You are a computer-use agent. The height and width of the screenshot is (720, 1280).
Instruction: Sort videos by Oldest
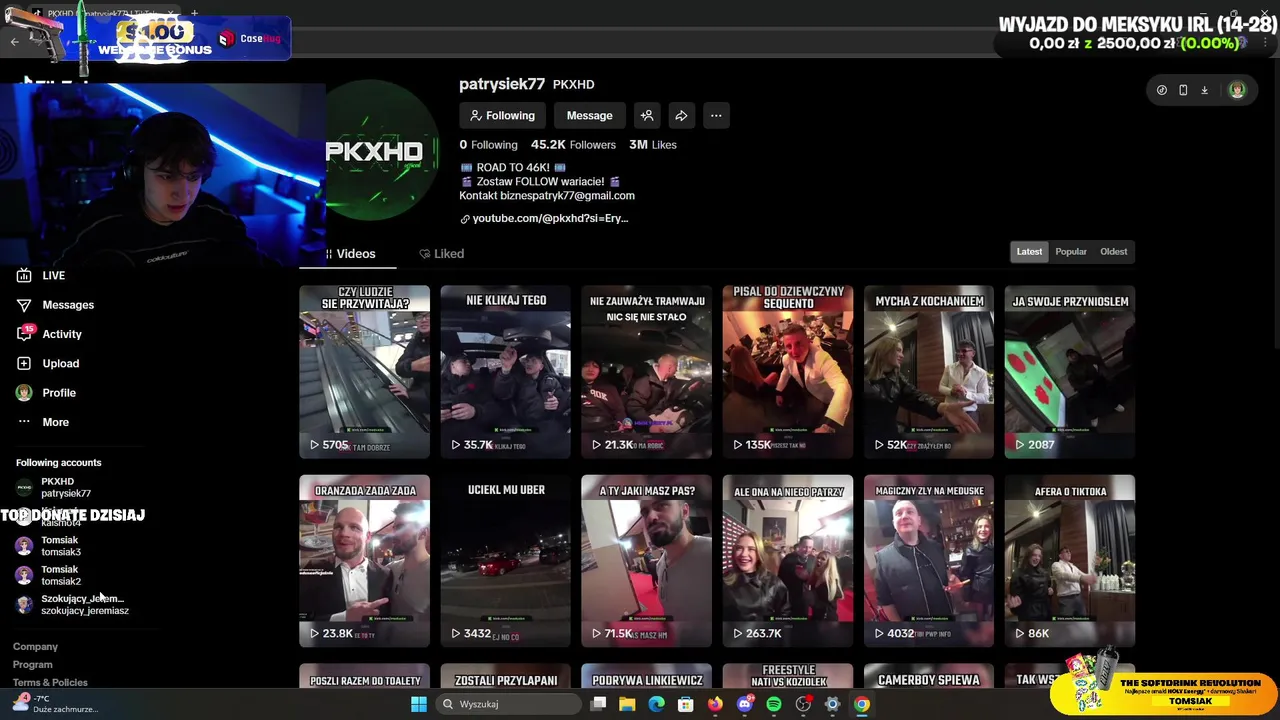tap(1113, 252)
